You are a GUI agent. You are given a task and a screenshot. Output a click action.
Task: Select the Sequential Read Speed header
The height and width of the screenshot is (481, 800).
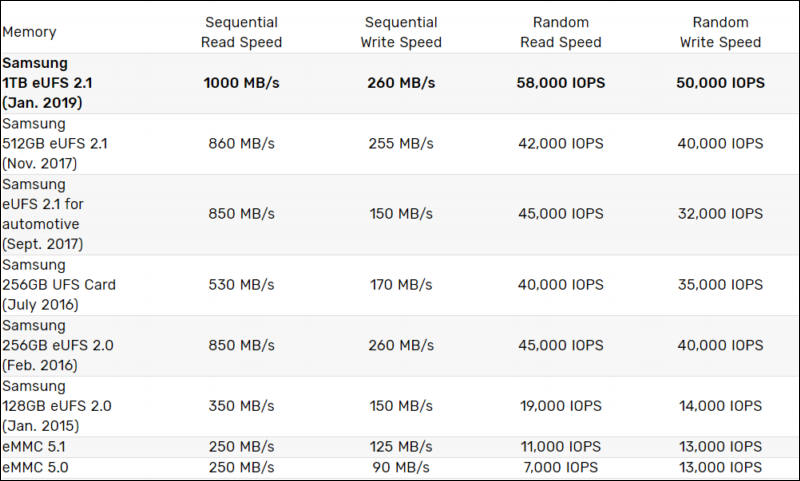(241, 32)
